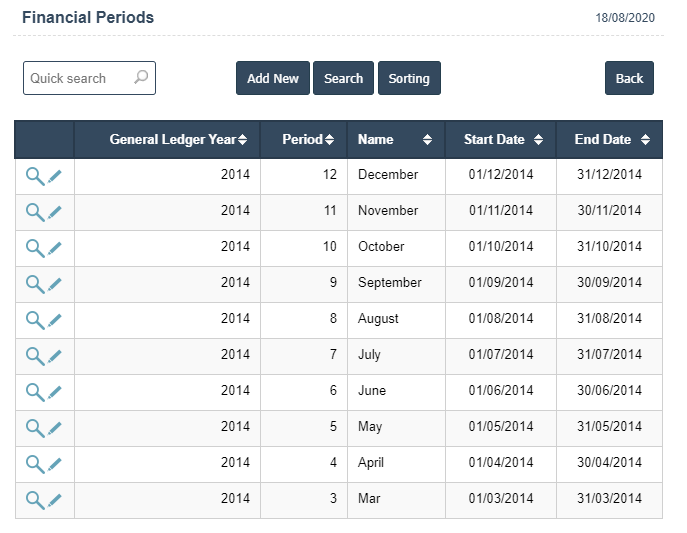Click the Sorting button
Image resolution: width=687 pixels, height=533 pixels.
[409, 79]
